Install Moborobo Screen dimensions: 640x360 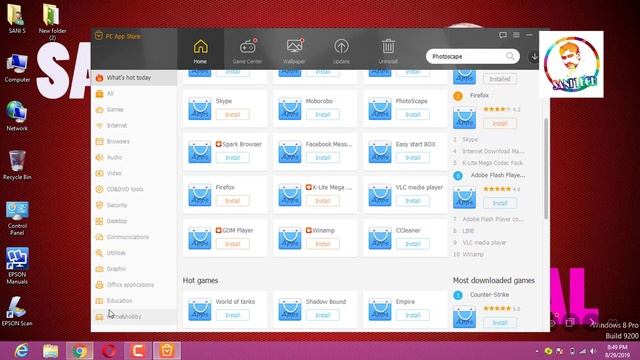coord(322,115)
